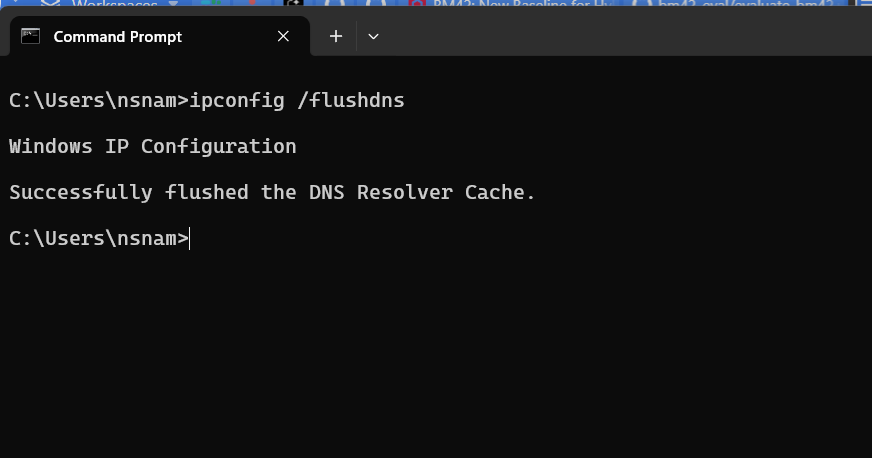Viewport: 872px width, 458px height.
Task: Click the blank terminal area below the prompt
Action: pos(436,350)
